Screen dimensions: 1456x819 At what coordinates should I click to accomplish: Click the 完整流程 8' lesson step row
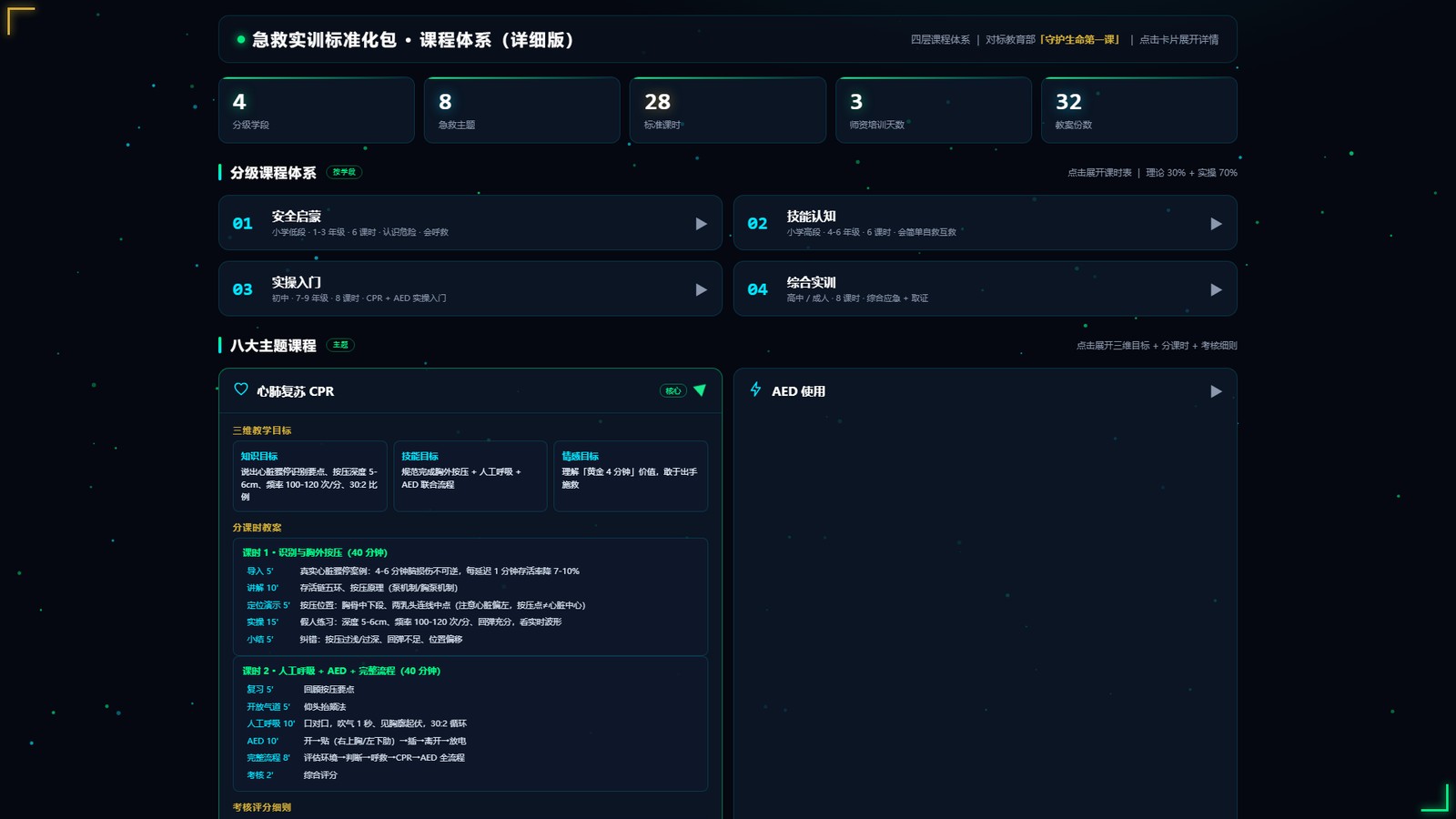pyautogui.click(x=470, y=758)
